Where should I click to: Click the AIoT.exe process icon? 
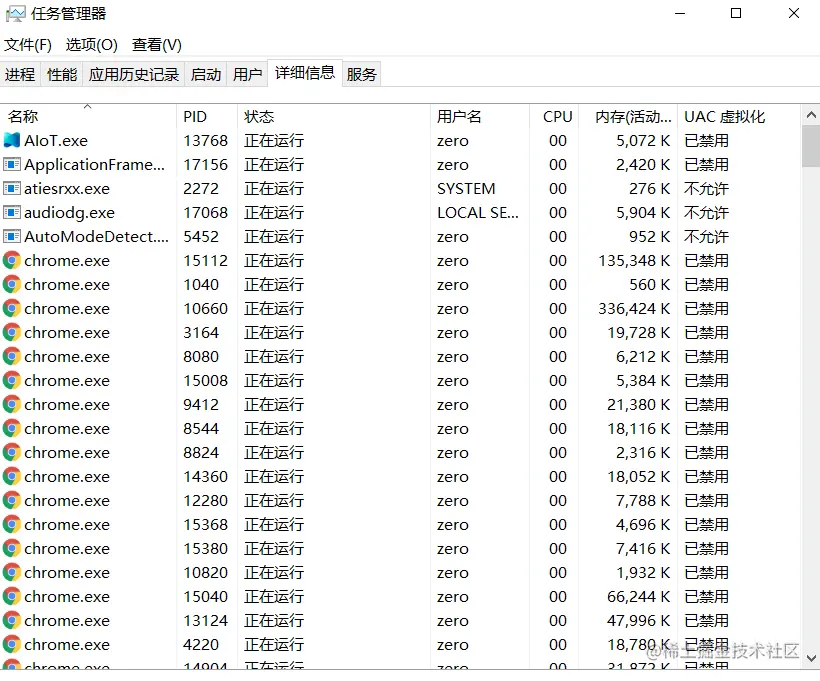[12, 140]
